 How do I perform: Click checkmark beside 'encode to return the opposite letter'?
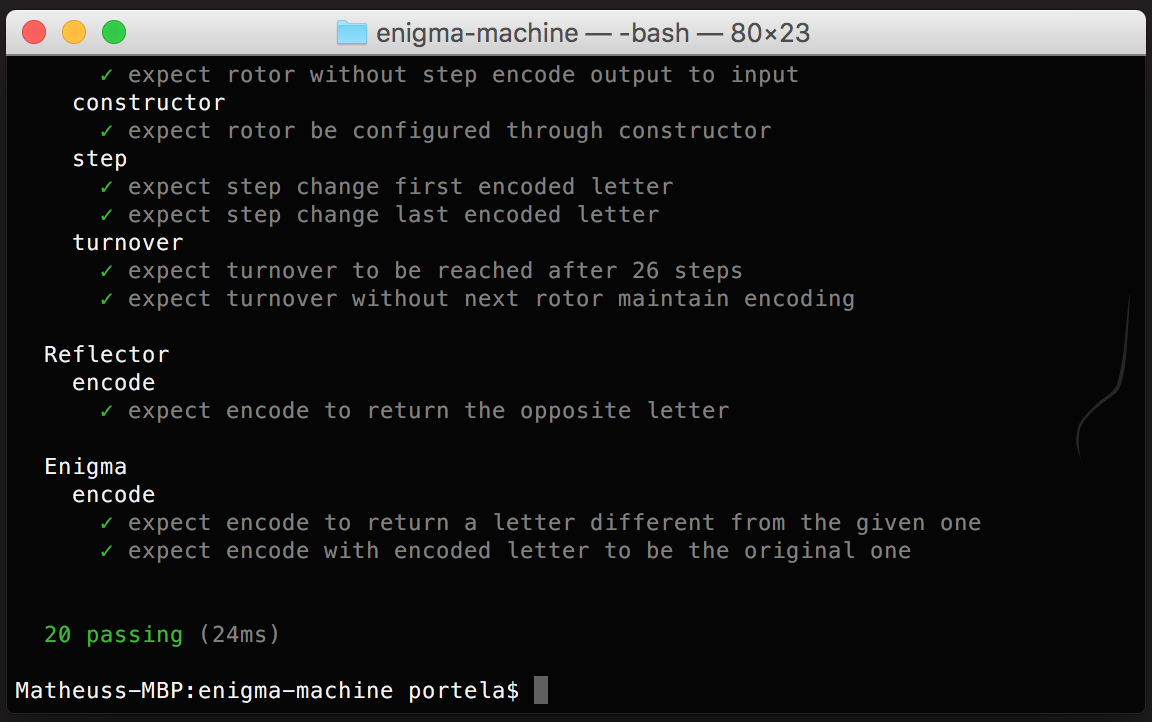pyautogui.click(x=107, y=411)
